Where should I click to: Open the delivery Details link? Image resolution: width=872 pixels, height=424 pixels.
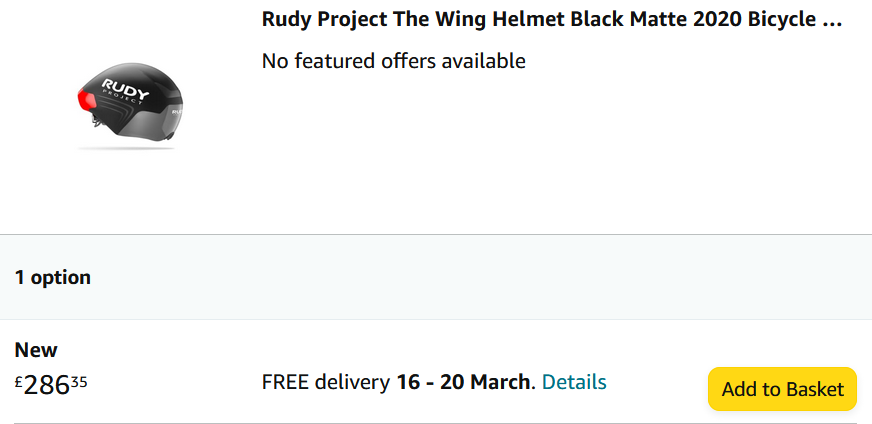574,382
